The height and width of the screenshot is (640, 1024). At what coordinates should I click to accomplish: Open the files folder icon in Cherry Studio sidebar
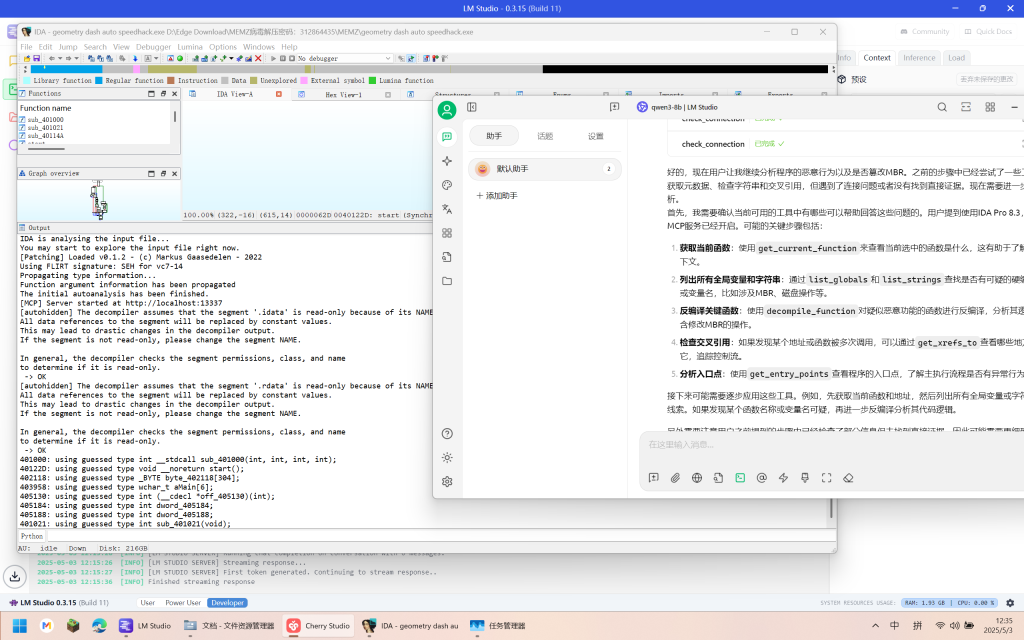point(447,281)
